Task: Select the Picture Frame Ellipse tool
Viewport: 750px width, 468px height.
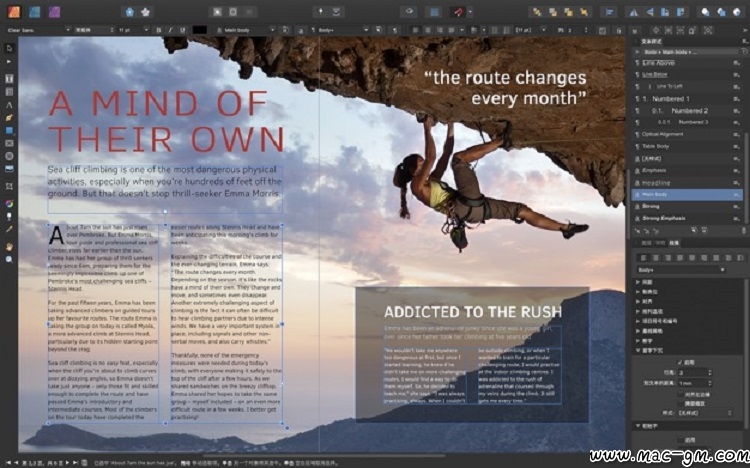Action: (9, 156)
